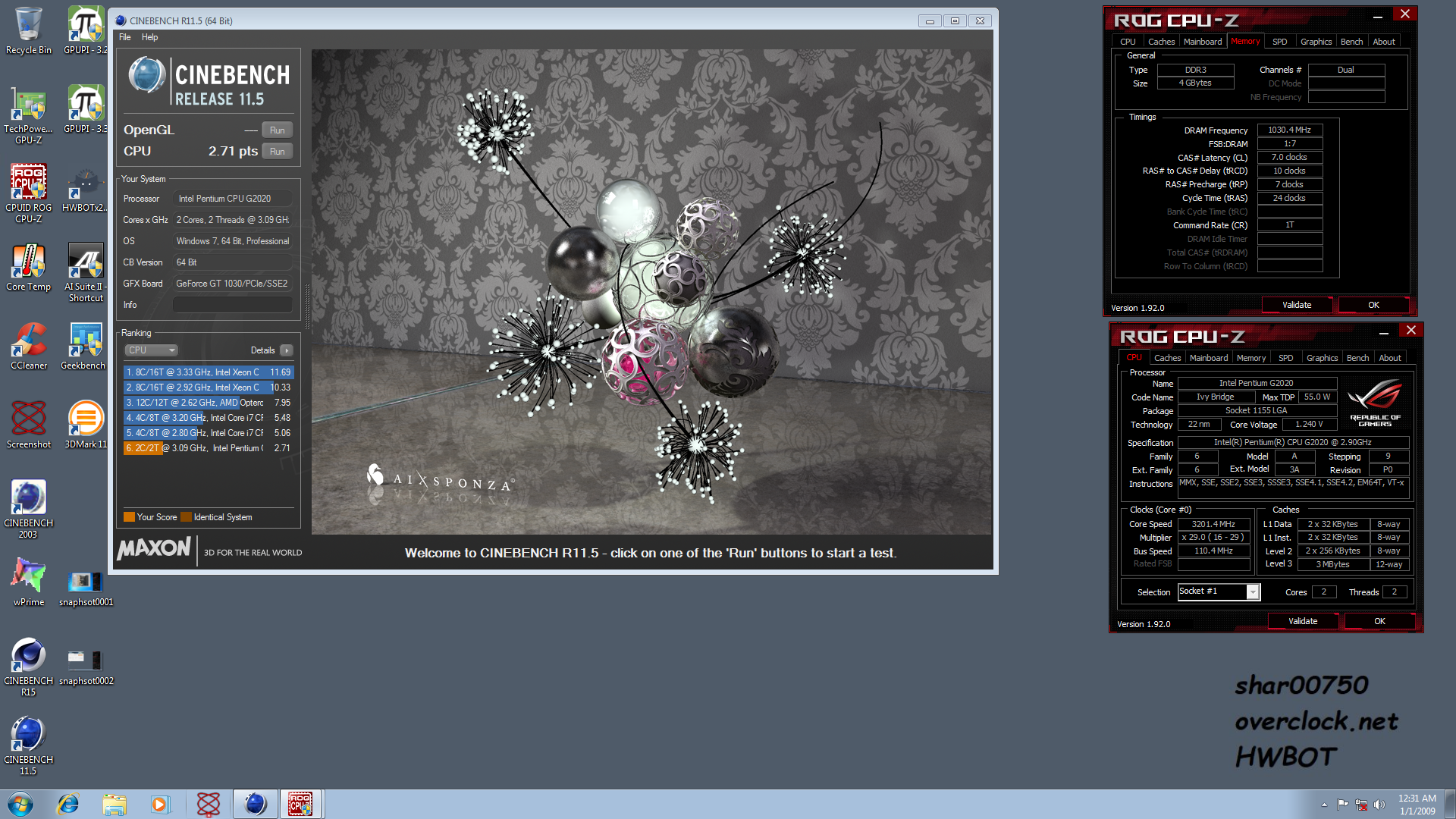Open the CPU ranking type dropdown
The height and width of the screenshot is (819, 1456).
coord(151,350)
